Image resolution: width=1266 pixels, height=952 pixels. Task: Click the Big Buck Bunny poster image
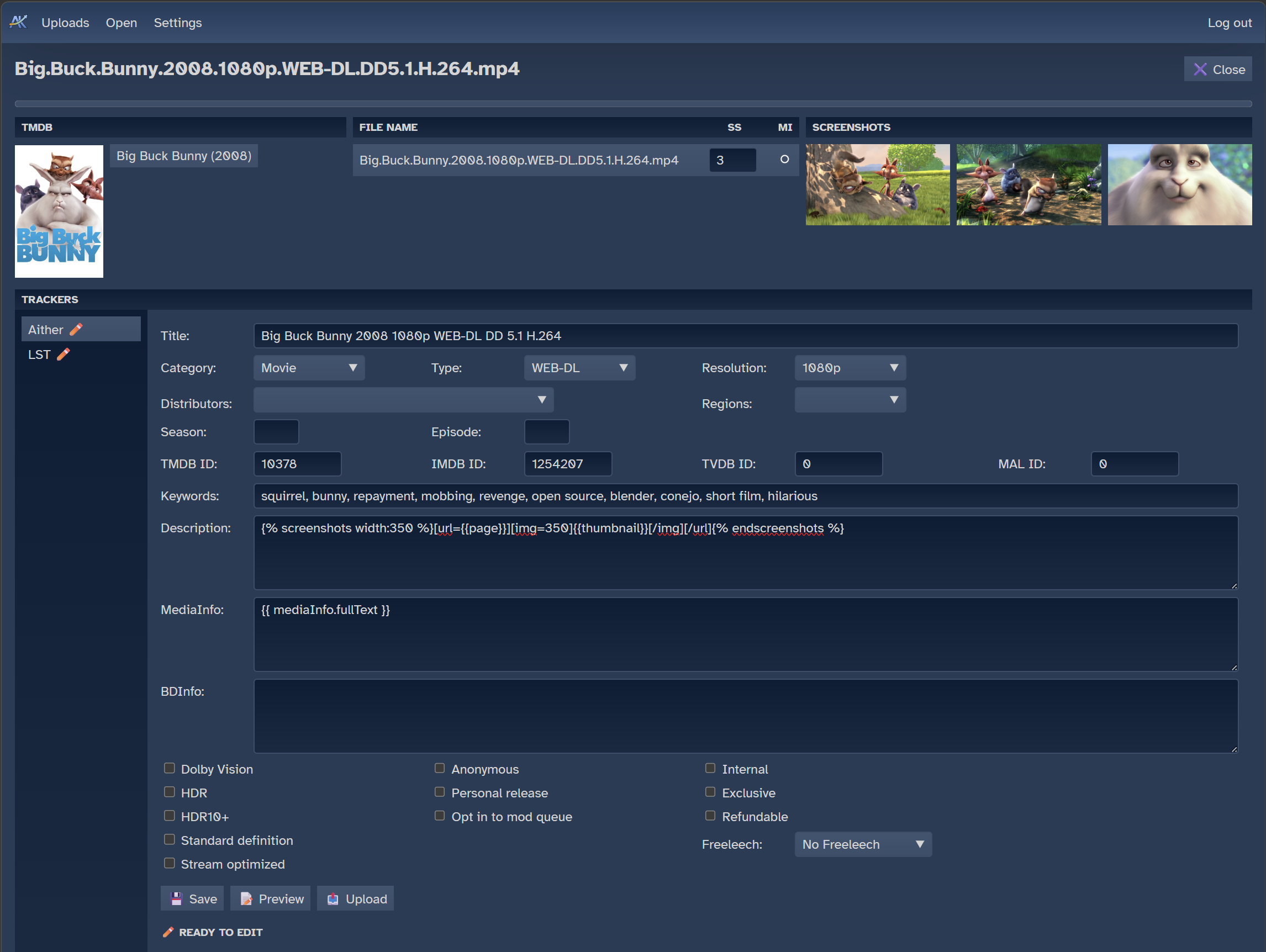59,211
